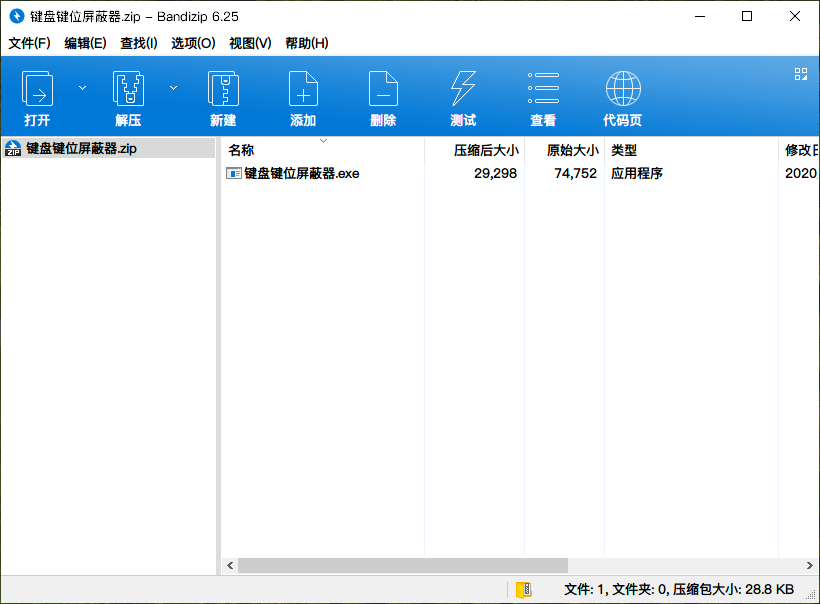The width and height of the screenshot is (820, 604).
Task: Click the Bandizip logo in the title bar
Action: coord(17,16)
